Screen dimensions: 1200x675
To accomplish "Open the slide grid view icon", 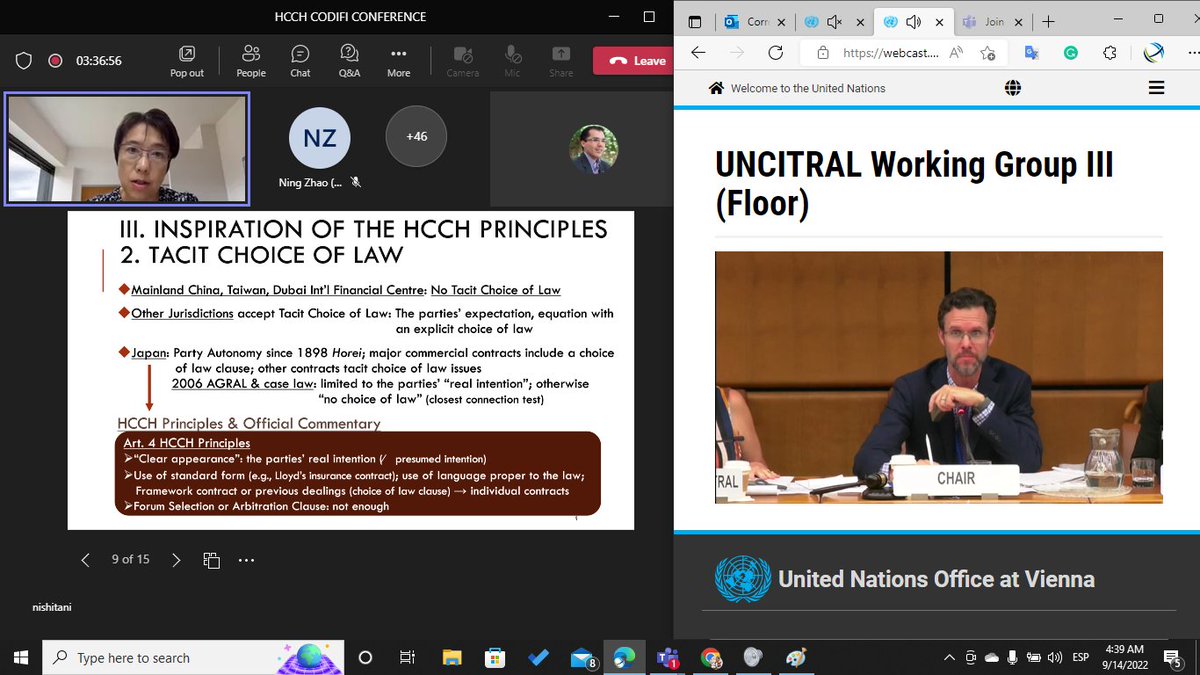I will coord(211,560).
